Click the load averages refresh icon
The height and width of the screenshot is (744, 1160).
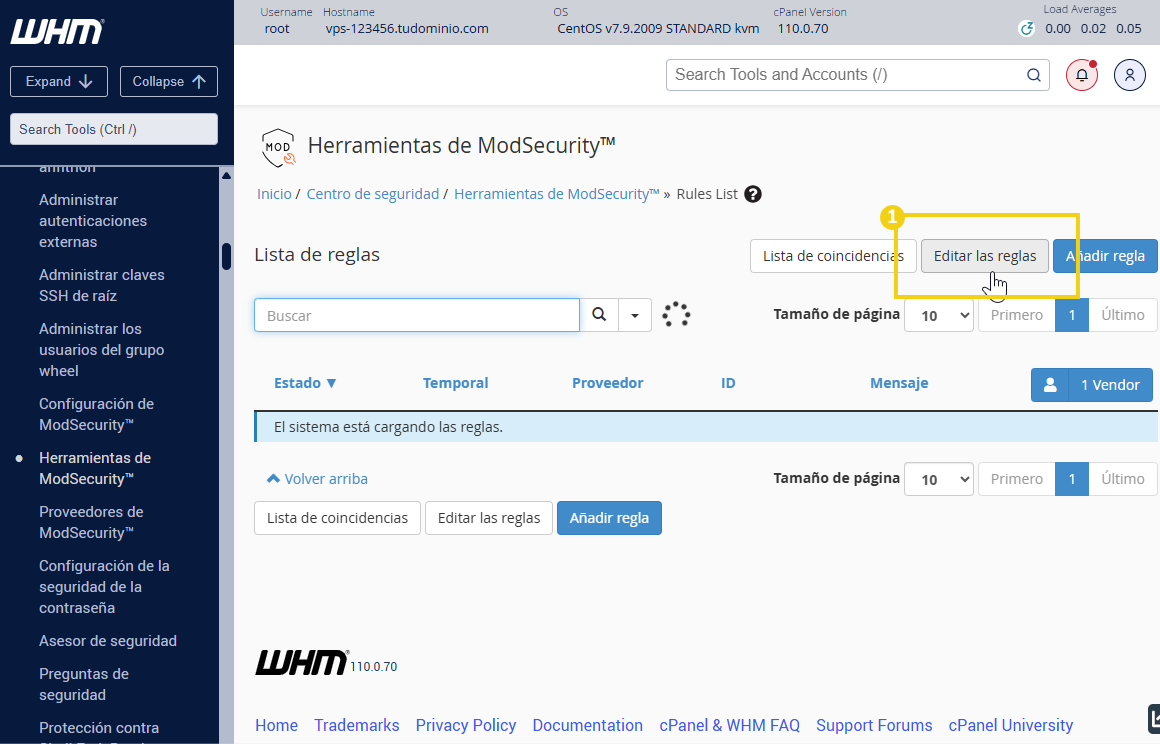[x=1026, y=29]
